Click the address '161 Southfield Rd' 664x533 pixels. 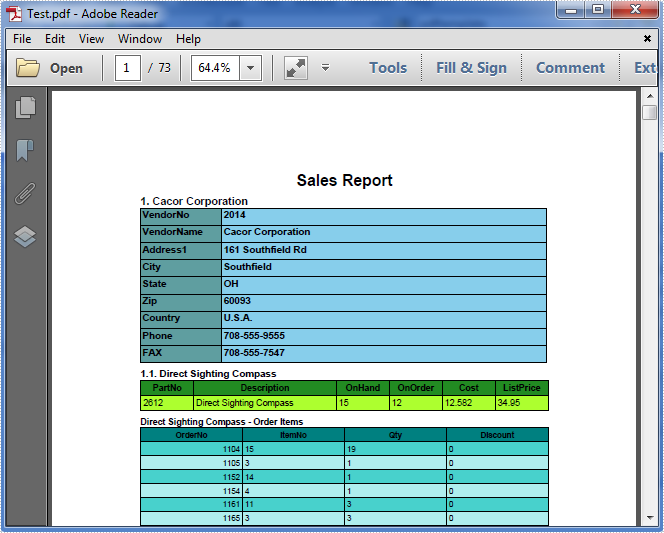point(265,249)
